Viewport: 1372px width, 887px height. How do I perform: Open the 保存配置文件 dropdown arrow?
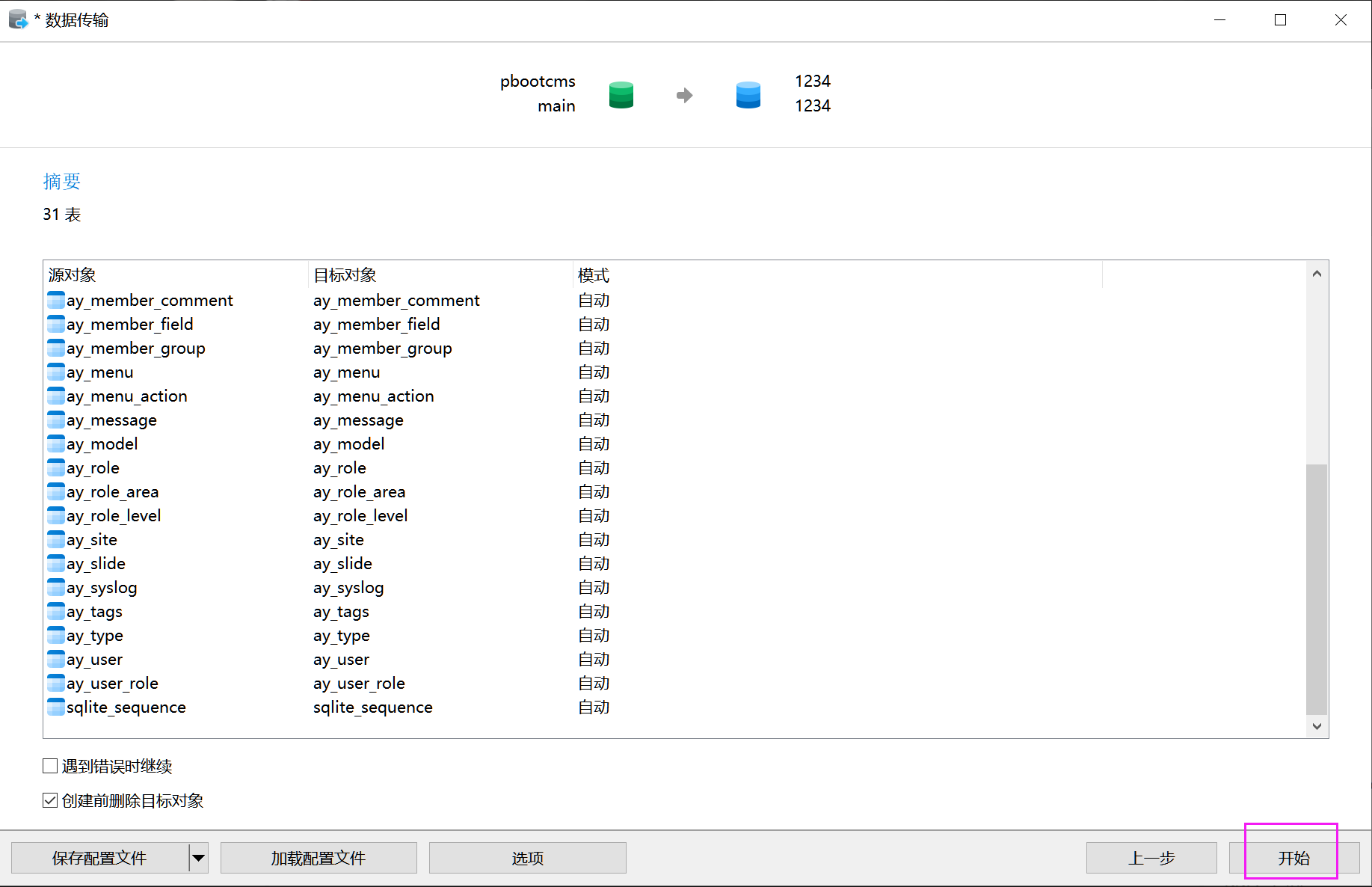click(x=197, y=858)
